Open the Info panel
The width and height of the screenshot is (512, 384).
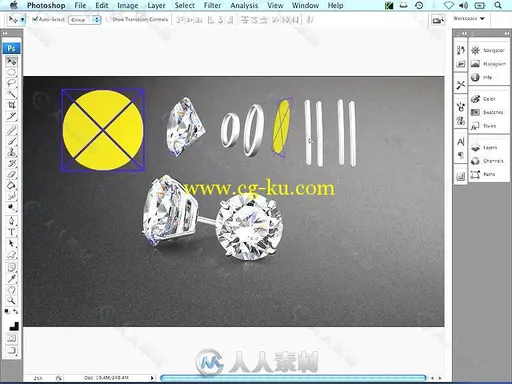coord(481,77)
